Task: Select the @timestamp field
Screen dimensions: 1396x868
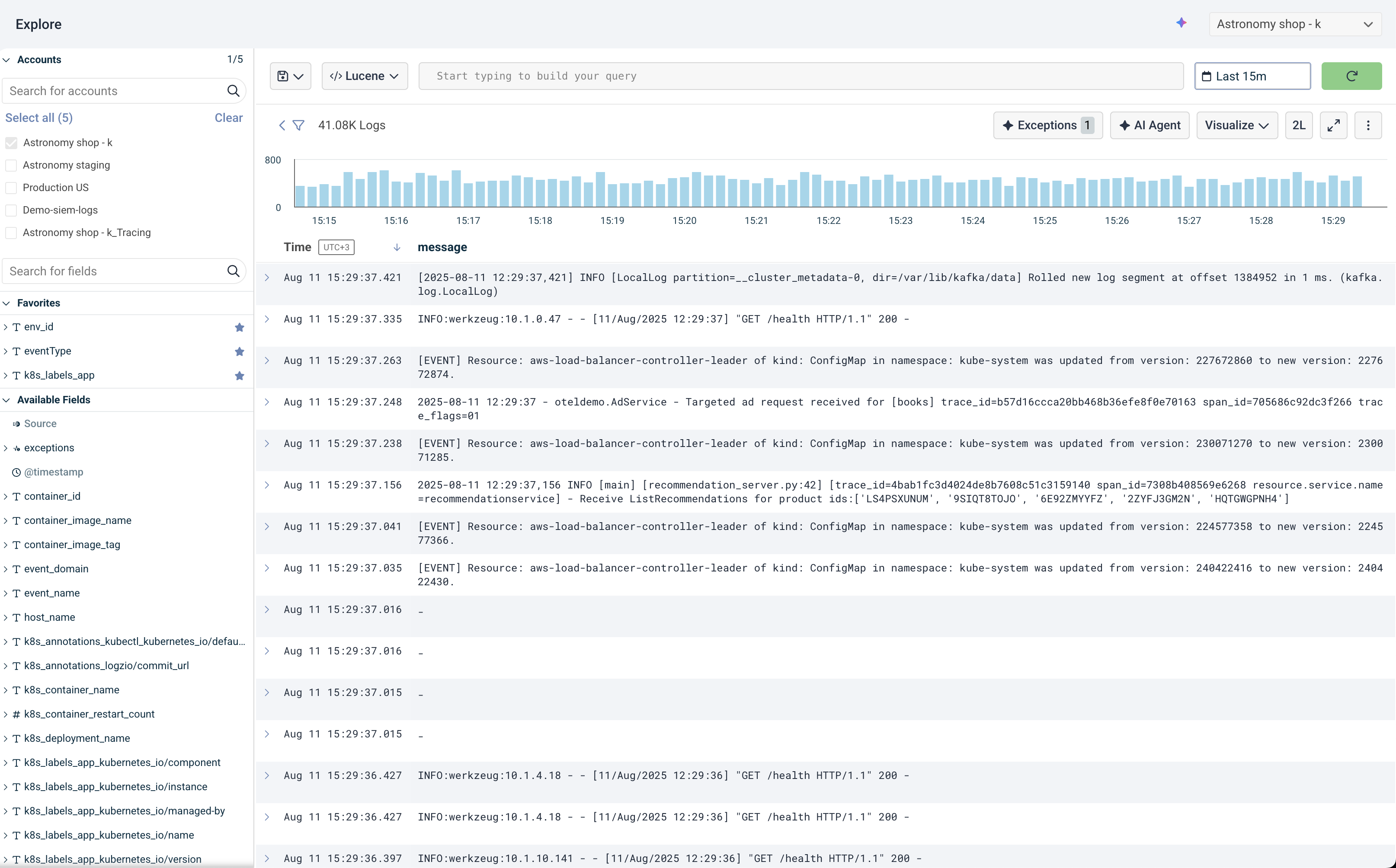Action: [53, 472]
